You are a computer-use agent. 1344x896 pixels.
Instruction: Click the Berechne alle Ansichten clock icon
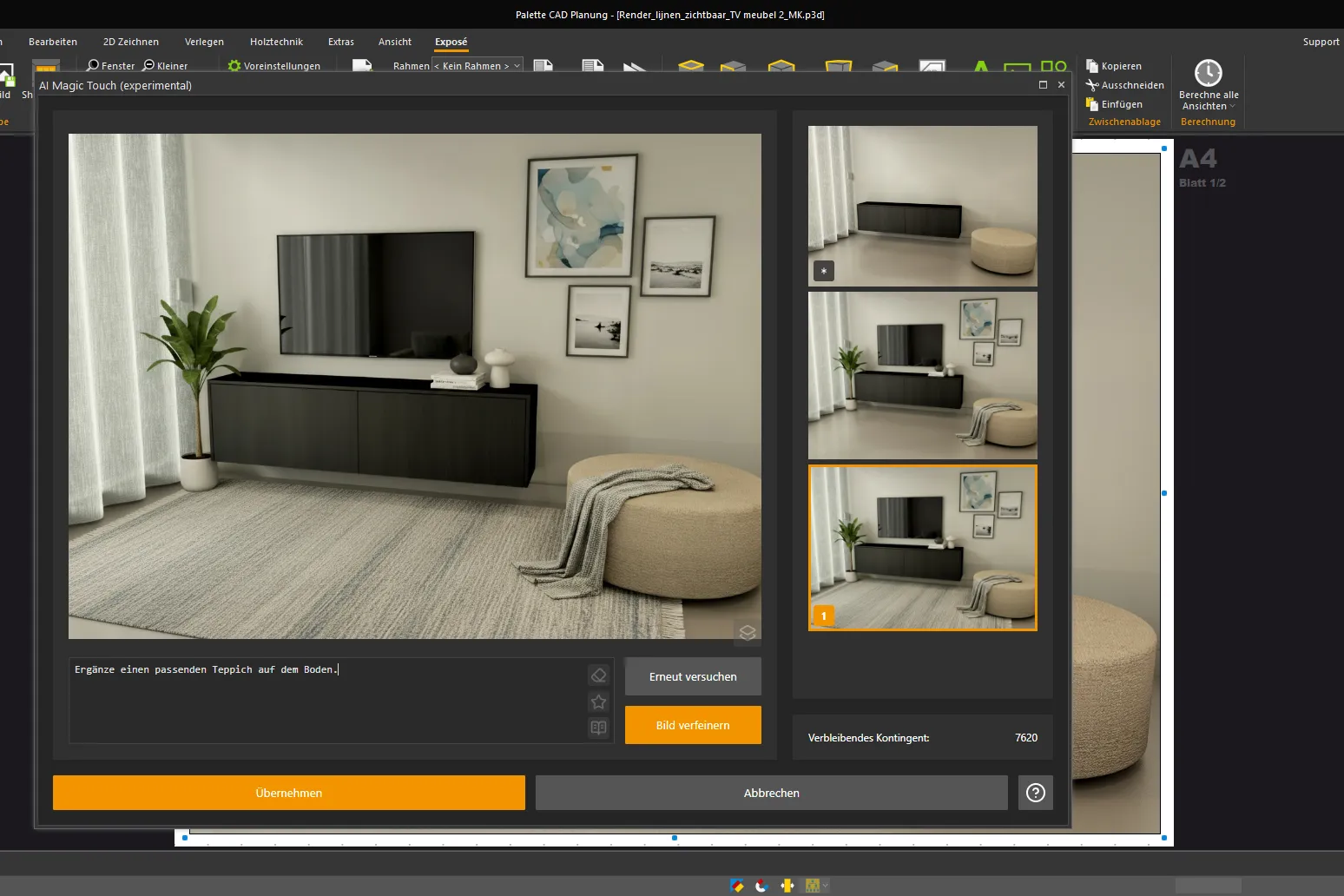[1209, 73]
